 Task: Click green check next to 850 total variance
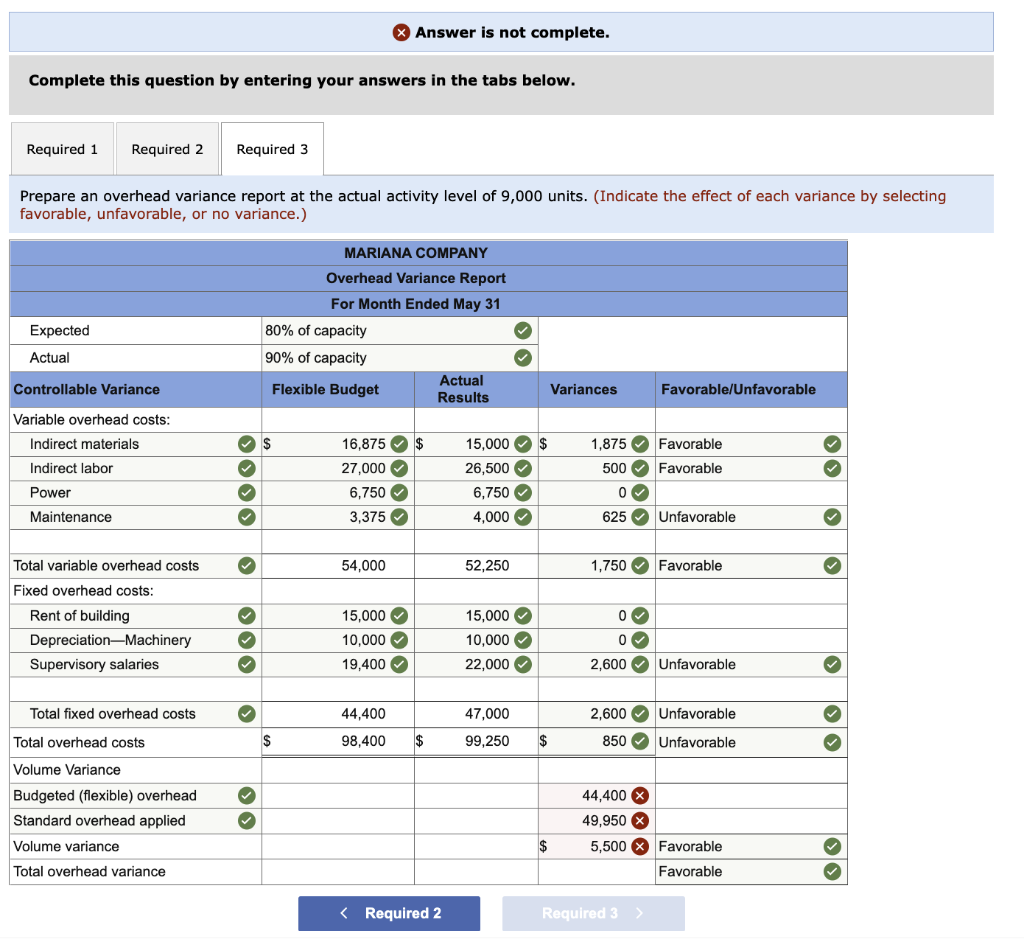pyautogui.click(x=641, y=741)
